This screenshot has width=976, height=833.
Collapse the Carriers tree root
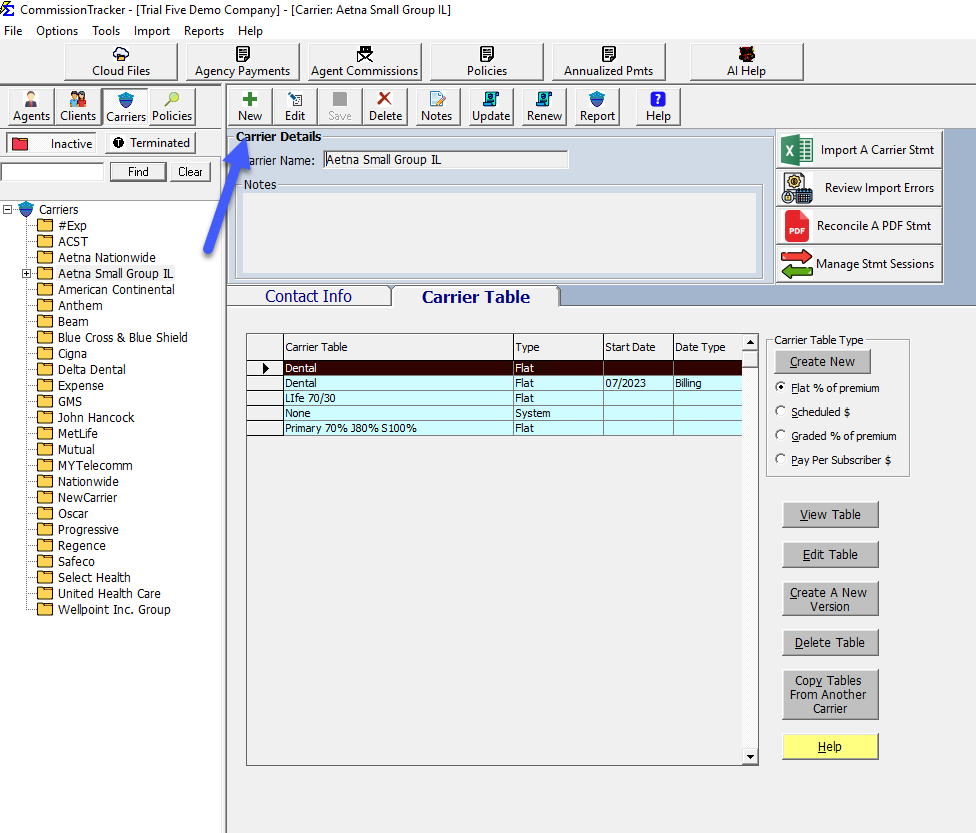pos(9,209)
